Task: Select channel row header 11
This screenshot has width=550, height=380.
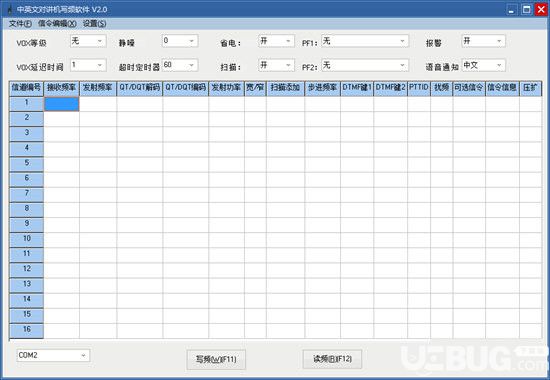Action: click(x=26, y=255)
